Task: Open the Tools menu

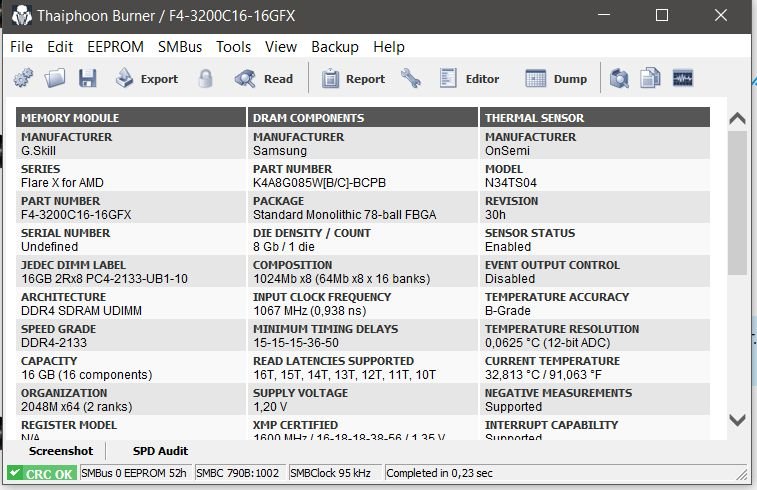Action: (x=233, y=47)
